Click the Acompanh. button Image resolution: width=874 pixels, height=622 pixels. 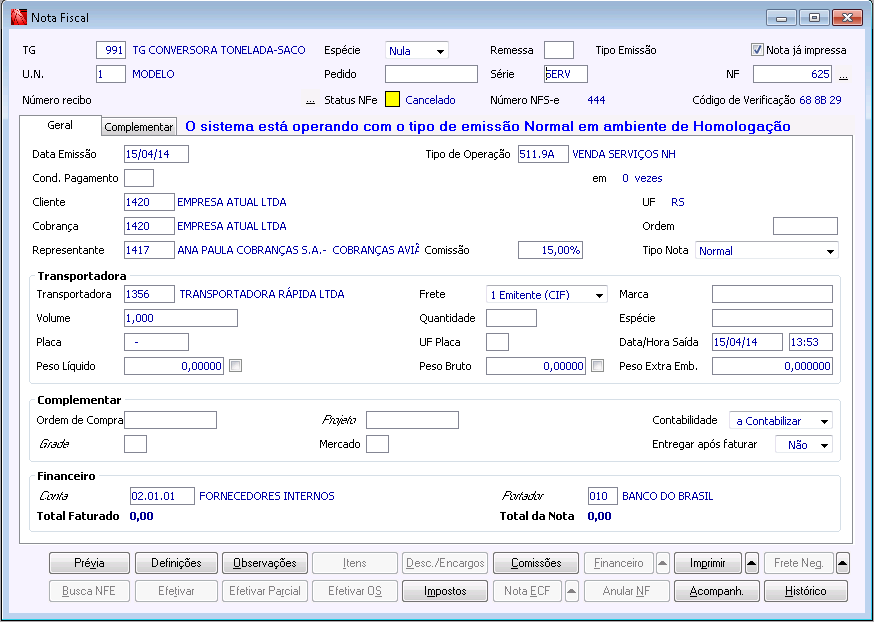[x=717, y=591]
